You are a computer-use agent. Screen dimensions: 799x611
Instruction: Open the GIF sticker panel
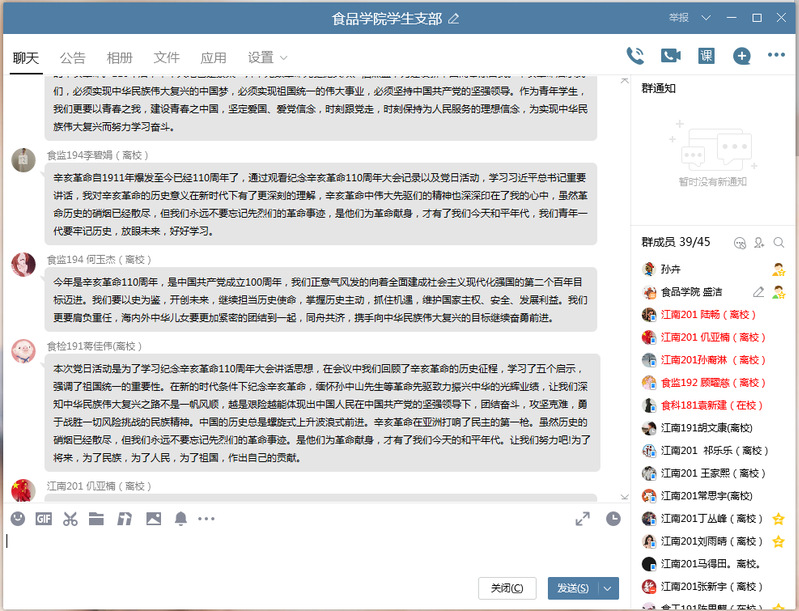(x=44, y=519)
